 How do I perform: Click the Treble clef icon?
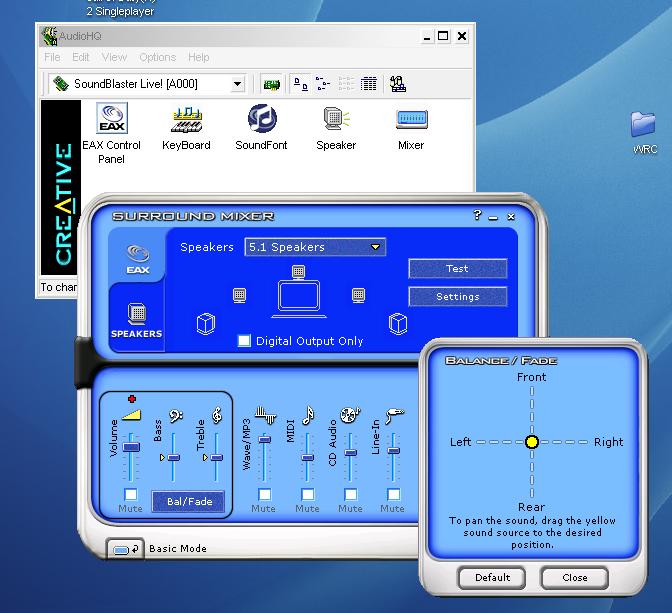(x=217, y=415)
